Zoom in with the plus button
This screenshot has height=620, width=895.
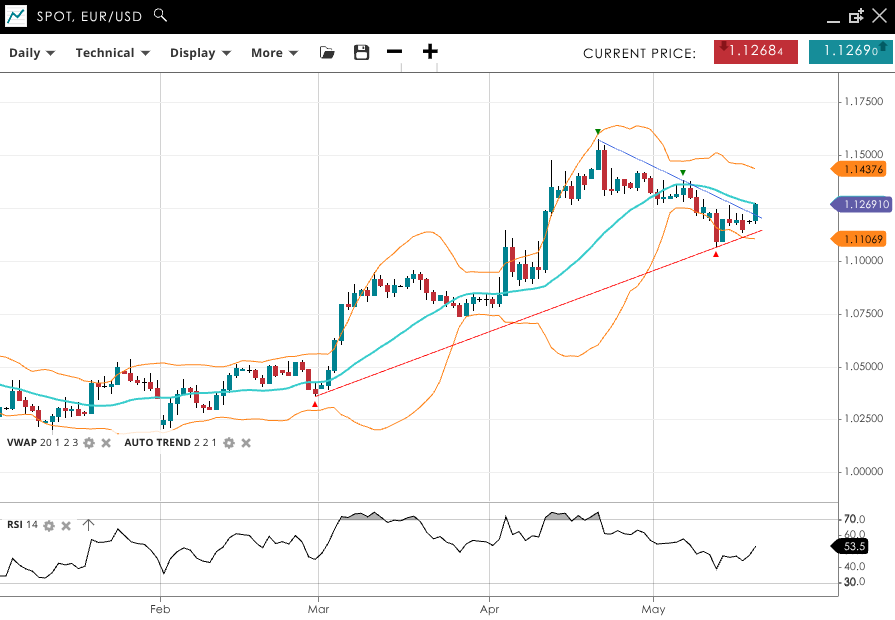(x=430, y=53)
